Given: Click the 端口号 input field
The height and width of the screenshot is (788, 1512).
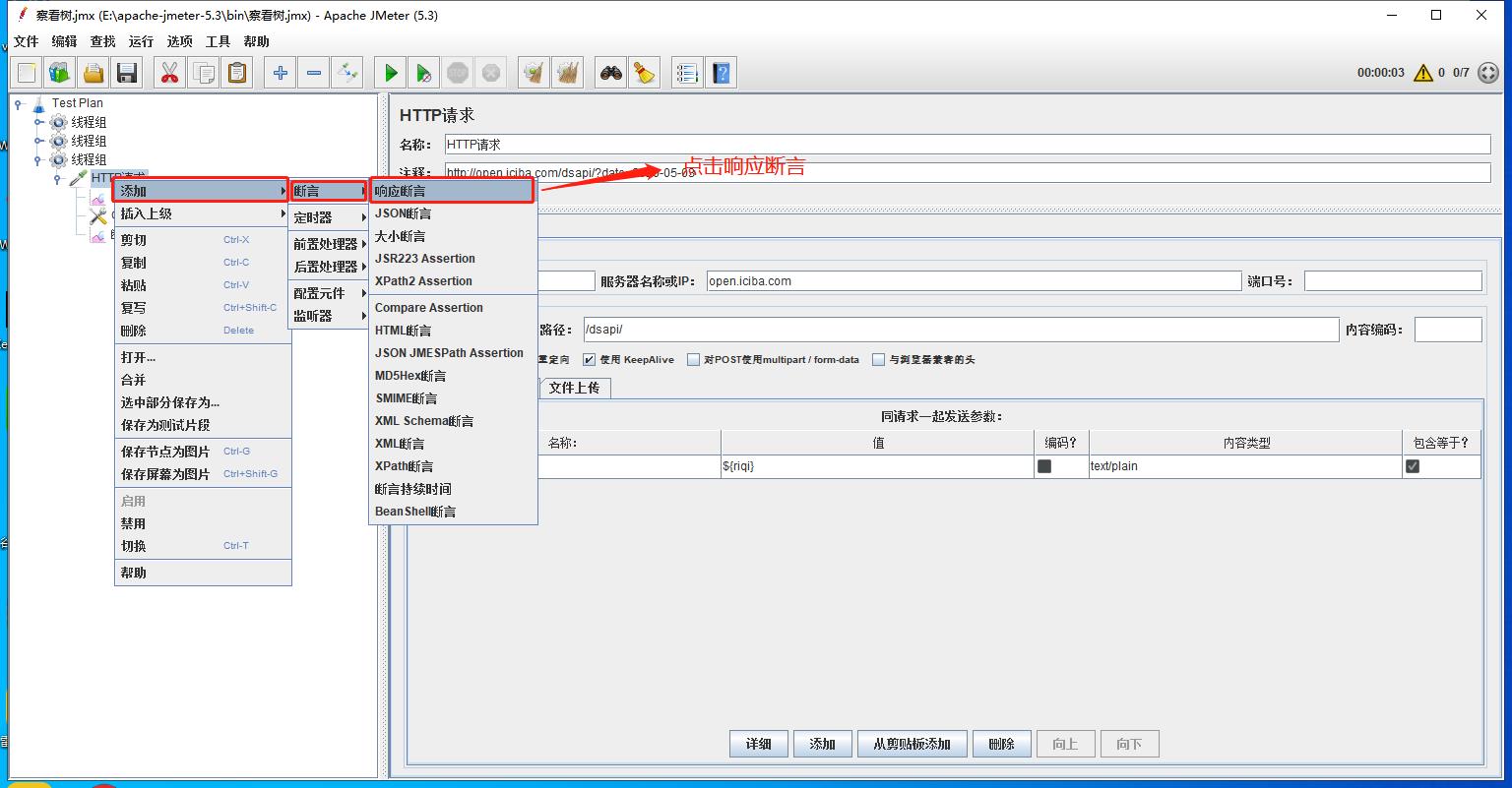Looking at the screenshot, I should pyautogui.click(x=1393, y=281).
